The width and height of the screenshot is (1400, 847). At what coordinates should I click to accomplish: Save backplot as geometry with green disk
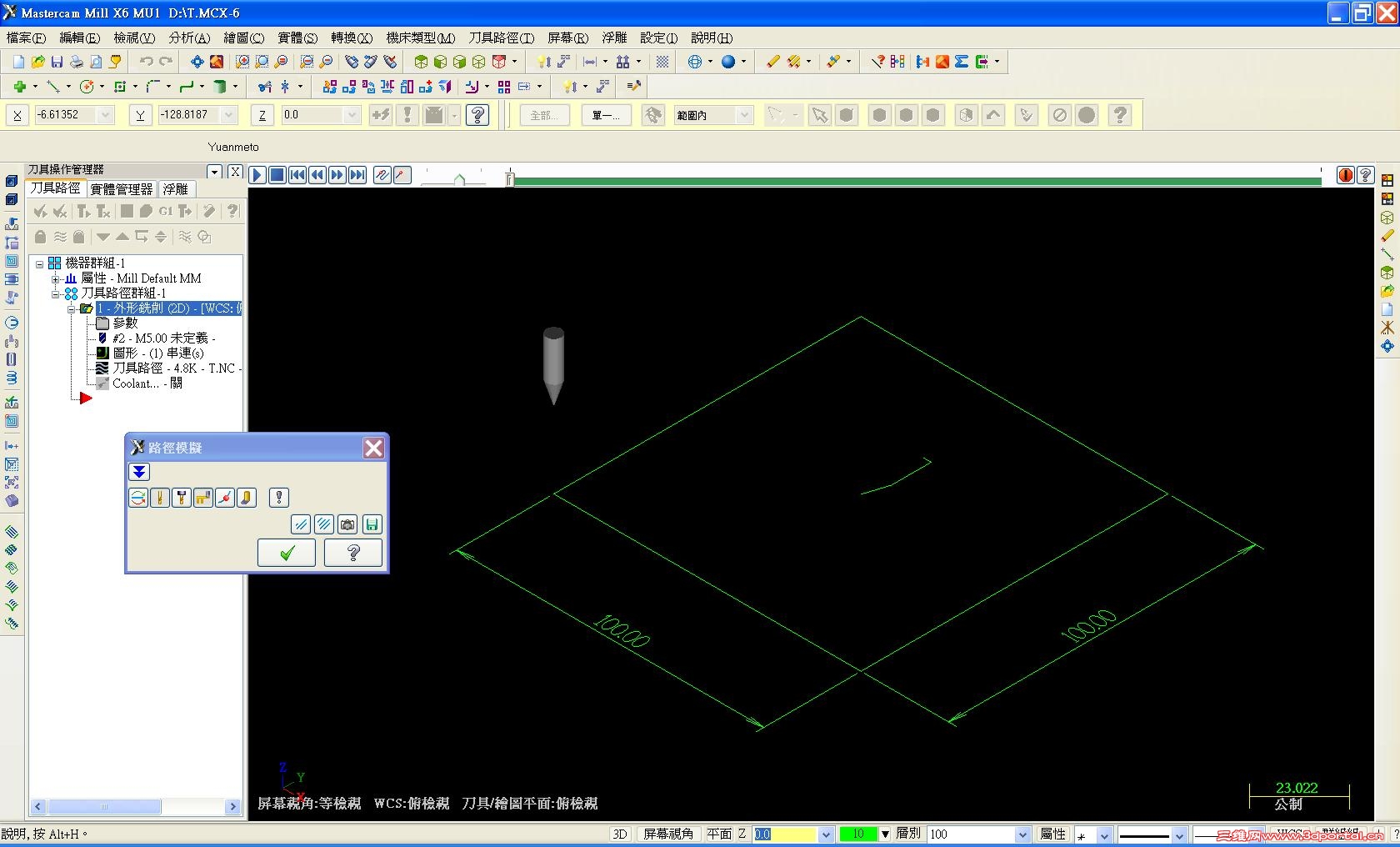pos(372,524)
